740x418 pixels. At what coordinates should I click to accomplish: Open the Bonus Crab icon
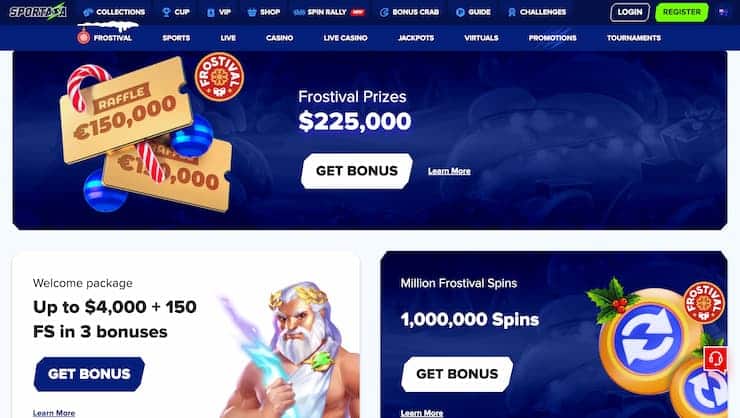point(384,12)
